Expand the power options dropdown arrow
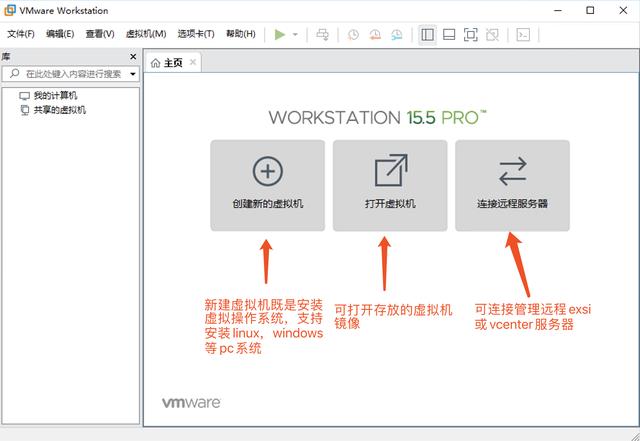This screenshot has width=640, height=441. click(295, 35)
